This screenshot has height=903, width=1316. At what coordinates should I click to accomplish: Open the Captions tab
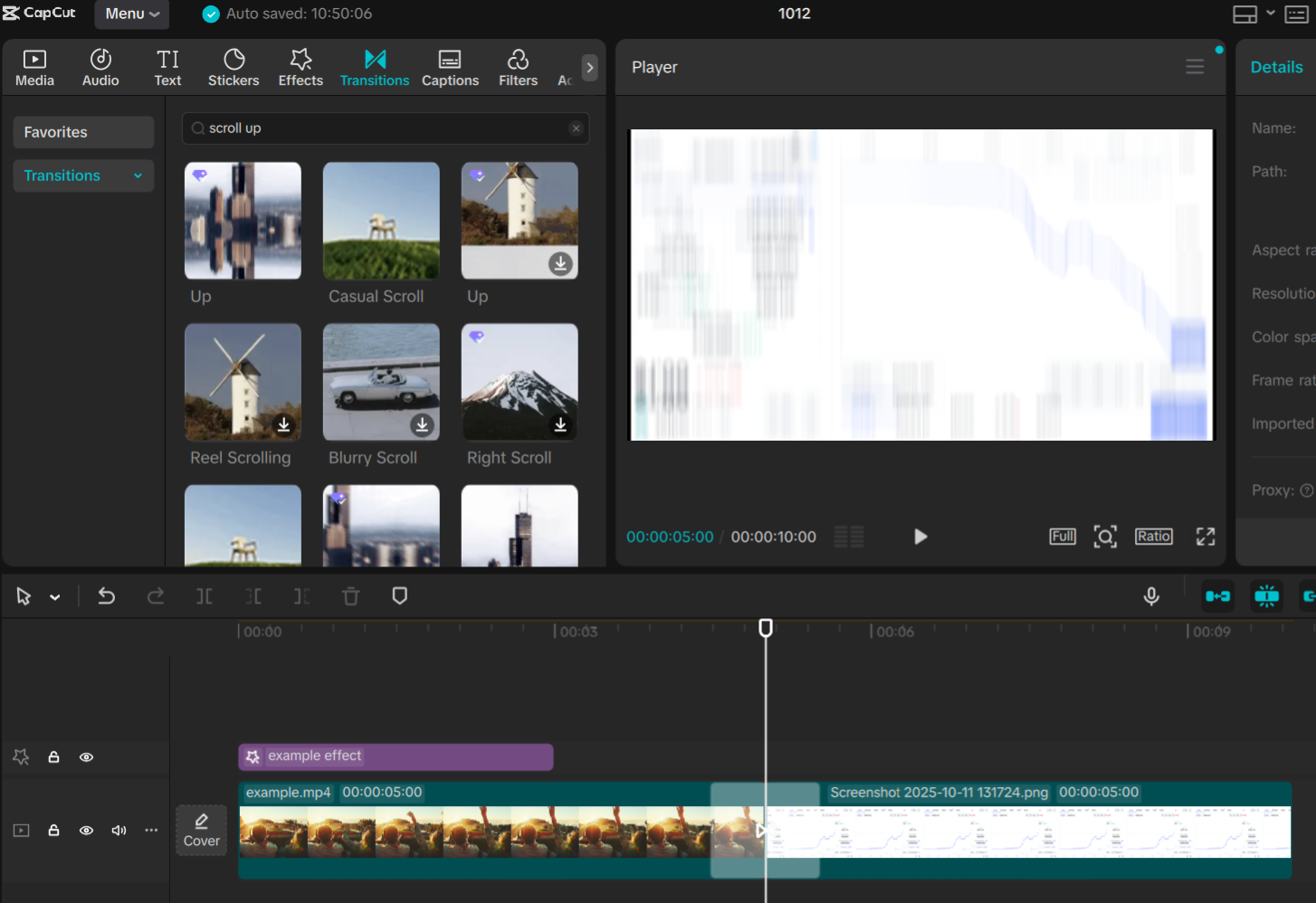click(x=450, y=68)
